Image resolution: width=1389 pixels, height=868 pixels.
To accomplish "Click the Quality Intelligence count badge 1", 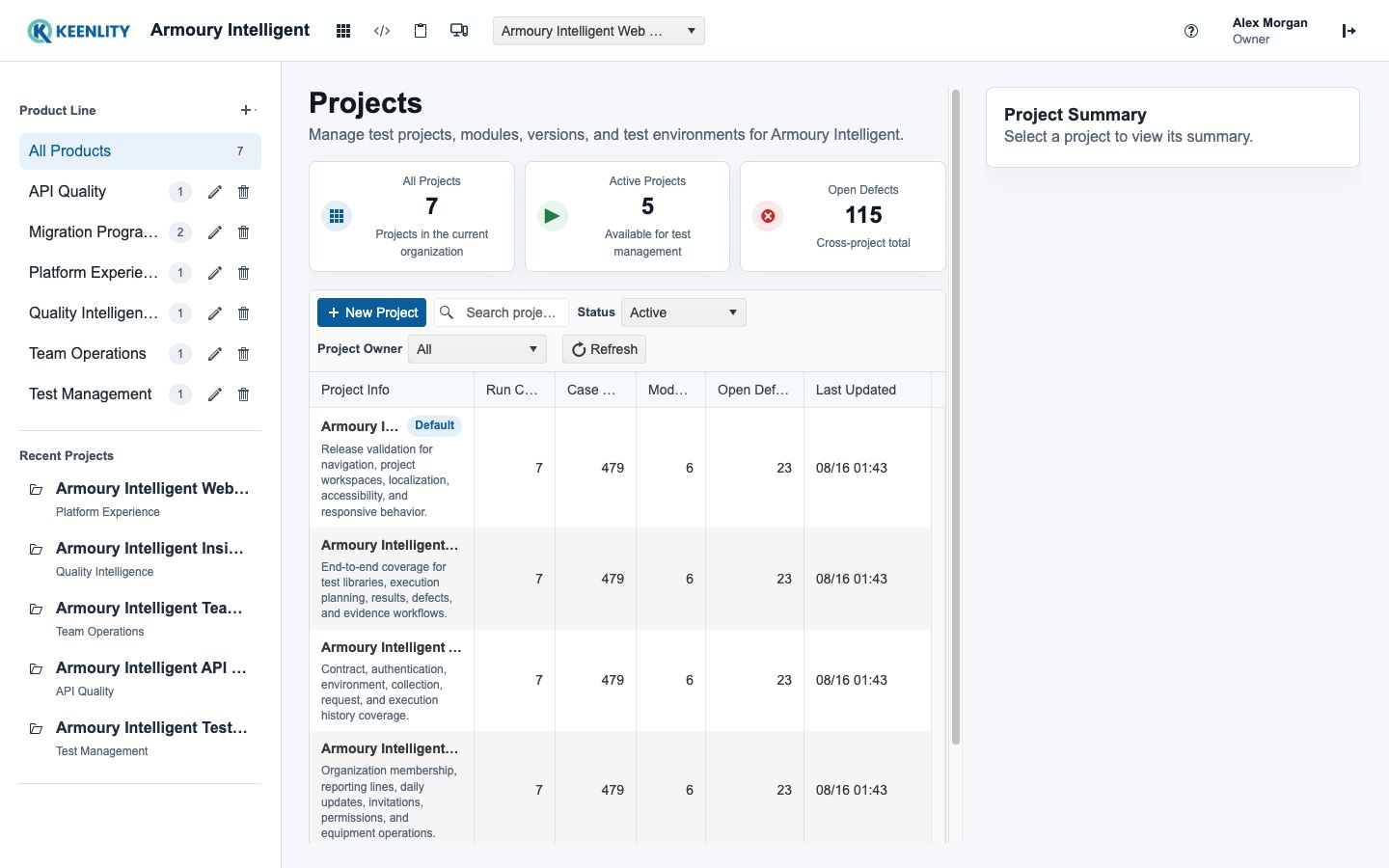I will tap(179, 313).
